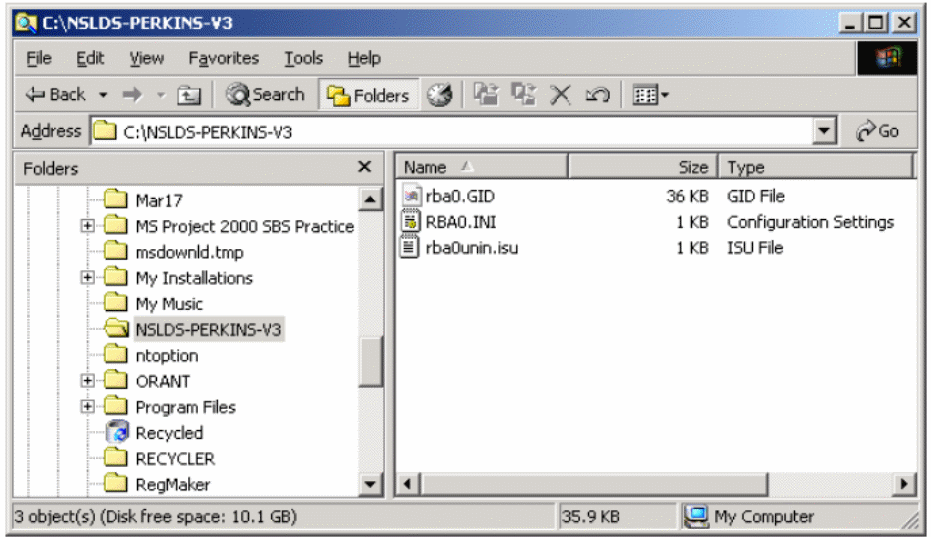
Task: Sort files by Name column header
Action: click(482, 167)
